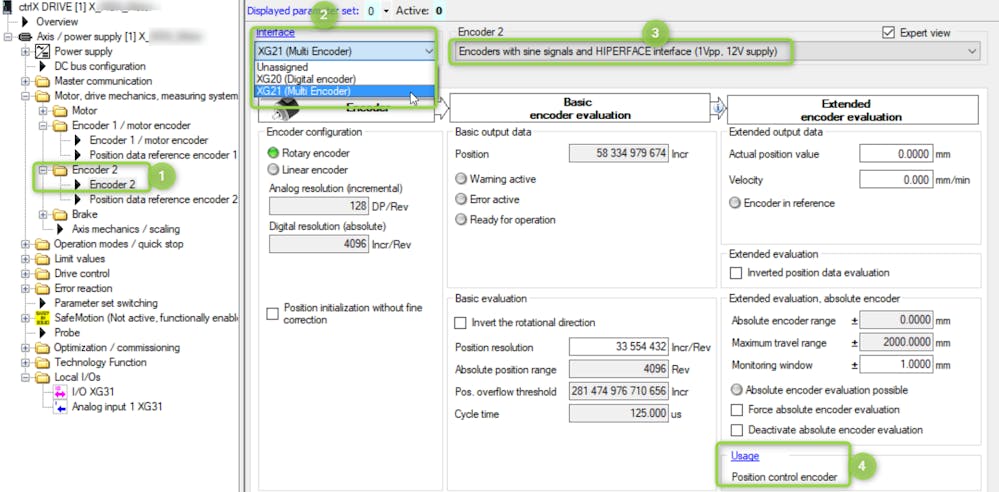The image size is (999, 492).
Task: Click the Master communication folder icon
Action: pos(43,81)
